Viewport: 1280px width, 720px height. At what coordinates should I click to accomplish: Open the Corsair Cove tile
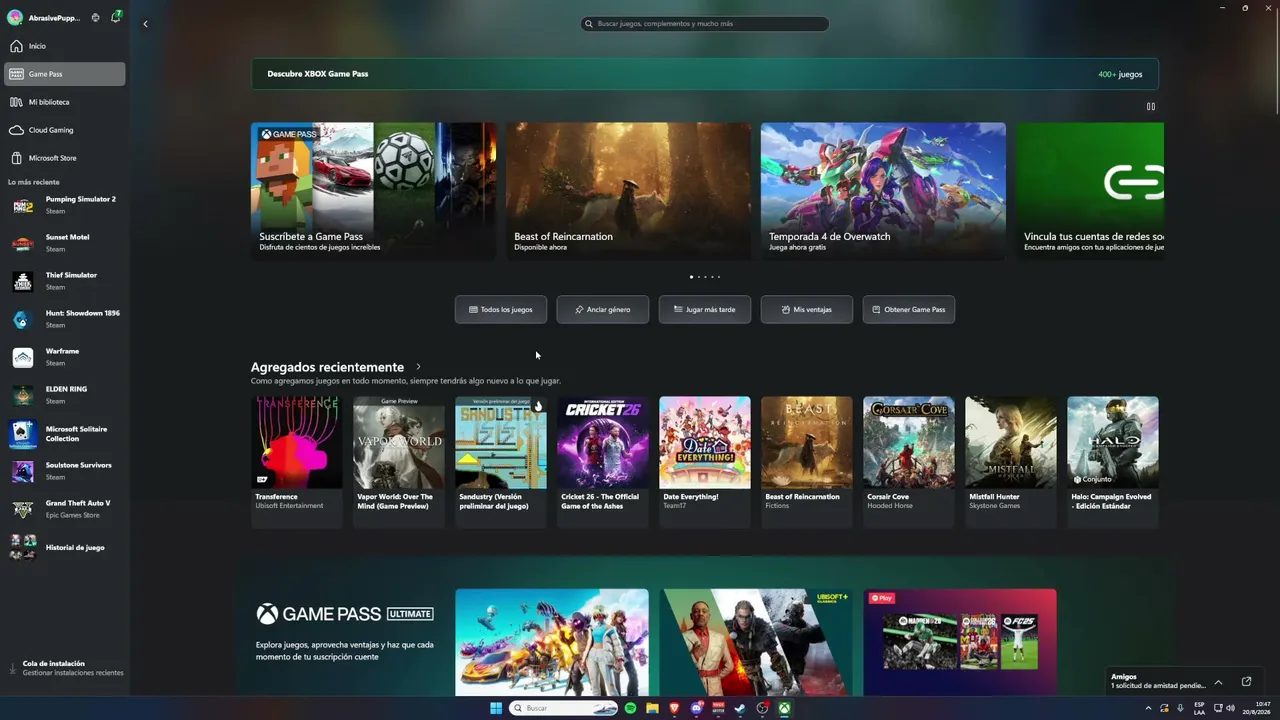click(909, 461)
